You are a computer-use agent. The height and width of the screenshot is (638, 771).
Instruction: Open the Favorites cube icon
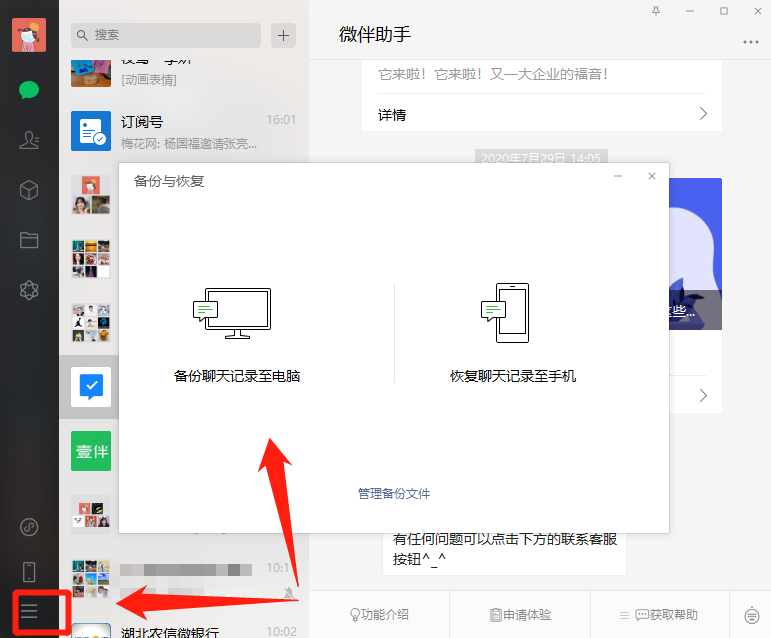coord(29,190)
